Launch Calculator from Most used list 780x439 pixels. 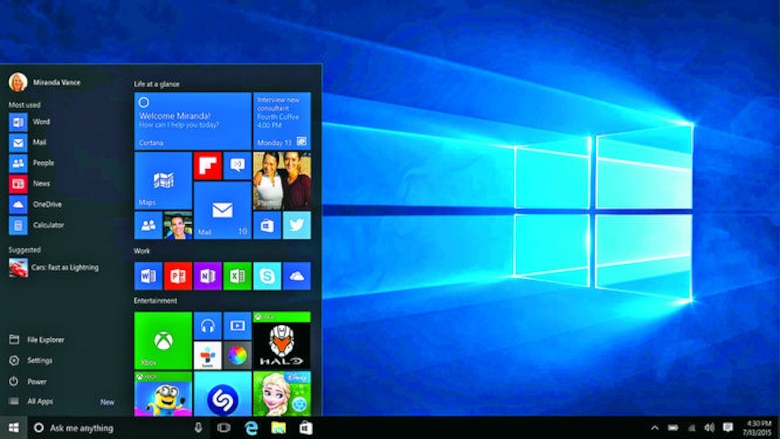click(x=36, y=225)
